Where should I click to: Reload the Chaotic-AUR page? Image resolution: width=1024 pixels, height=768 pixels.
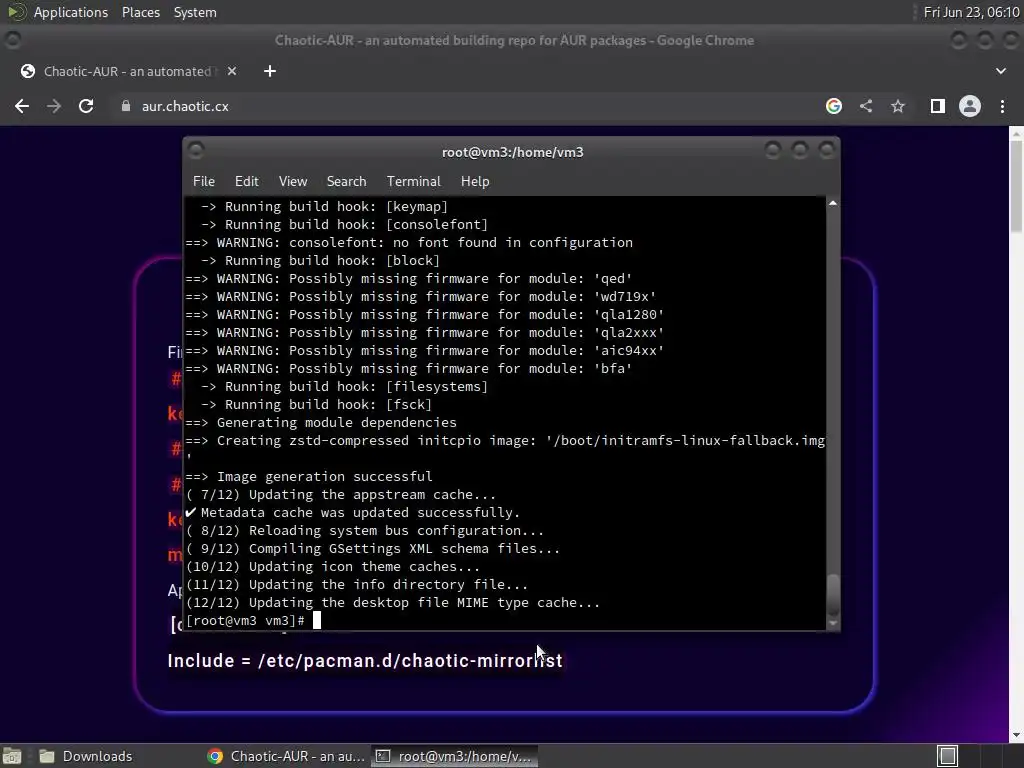click(x=86, y=106)
